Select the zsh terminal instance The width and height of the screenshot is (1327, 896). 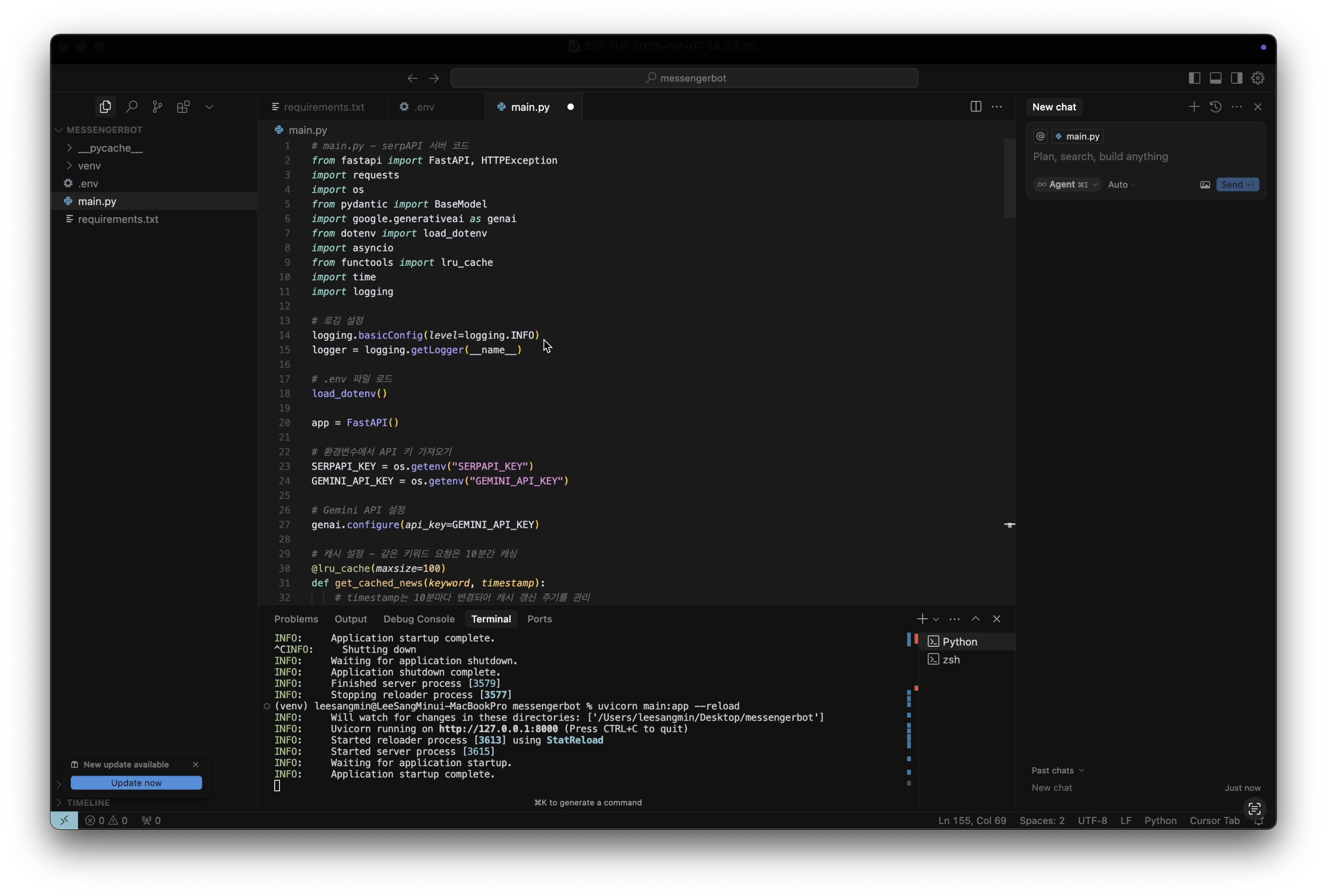tap(967, 659)
